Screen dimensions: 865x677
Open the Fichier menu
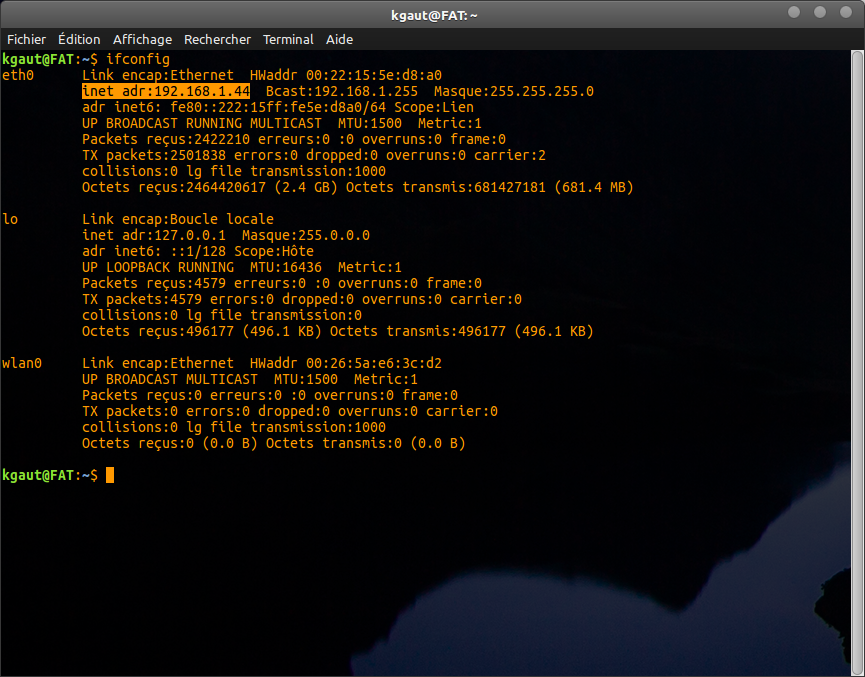click(26, 39)
